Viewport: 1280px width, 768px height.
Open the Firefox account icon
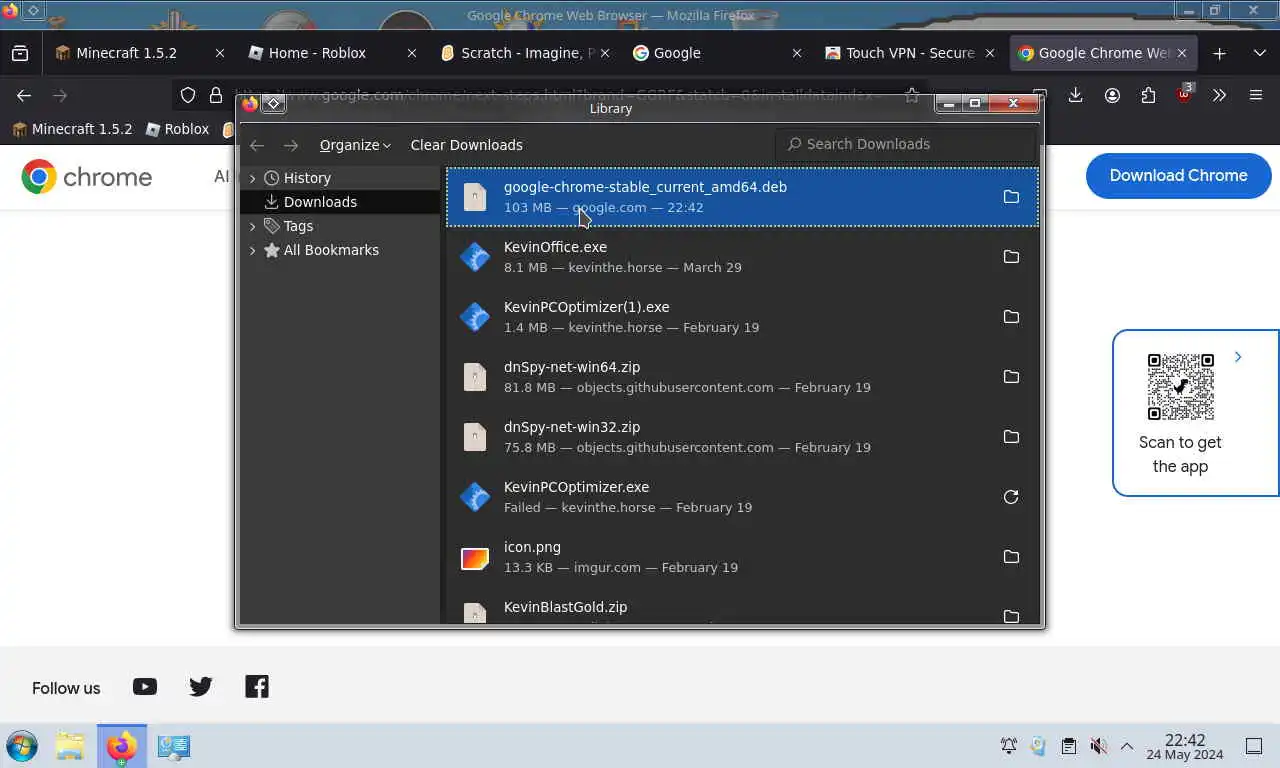click(x=1112, y=95)
